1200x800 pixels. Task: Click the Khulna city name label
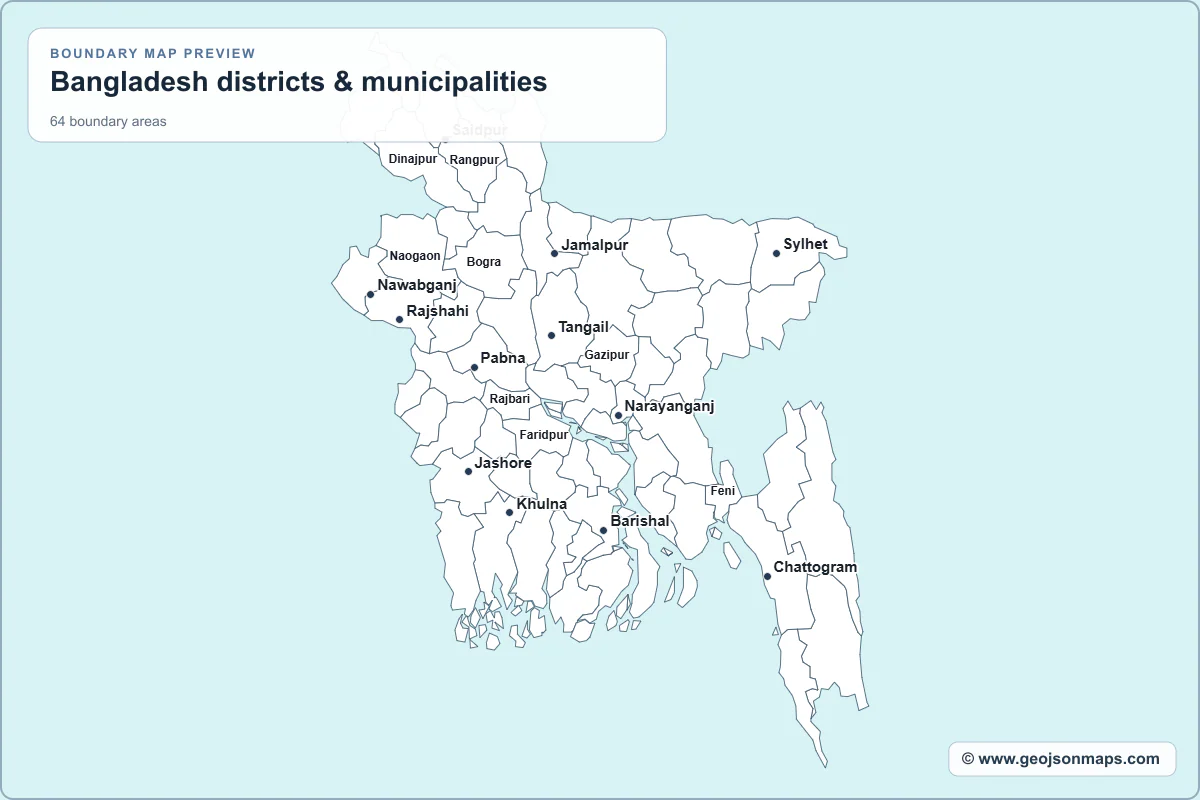click(x=542, y=504)
